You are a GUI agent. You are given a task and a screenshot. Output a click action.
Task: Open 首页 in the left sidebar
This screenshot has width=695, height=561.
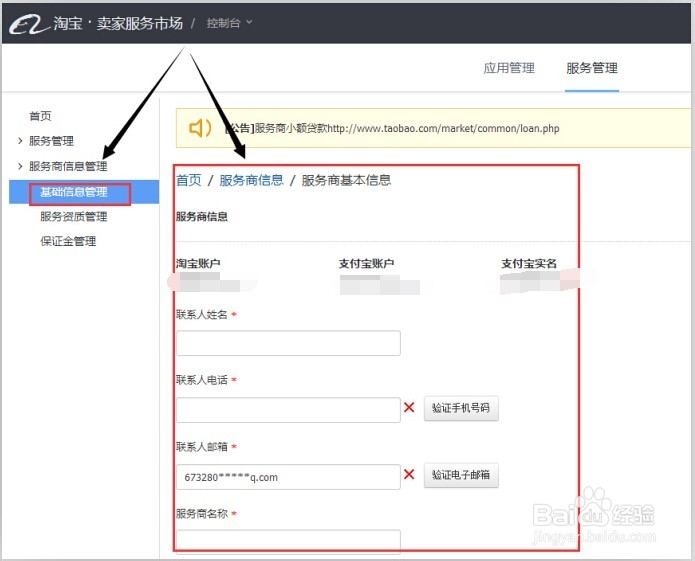[x=40, y=116]
